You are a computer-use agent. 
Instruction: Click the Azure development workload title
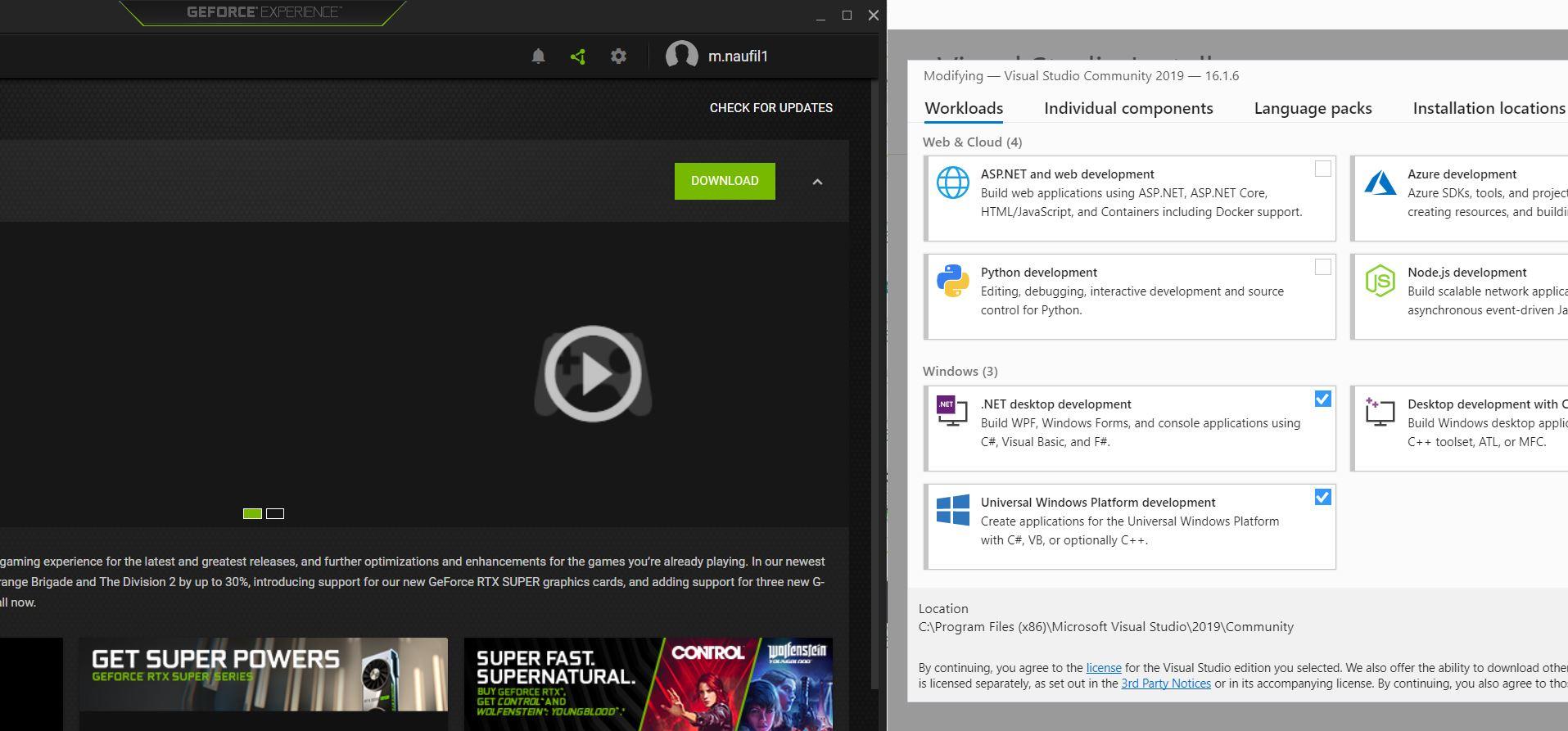coord(1462,174)
